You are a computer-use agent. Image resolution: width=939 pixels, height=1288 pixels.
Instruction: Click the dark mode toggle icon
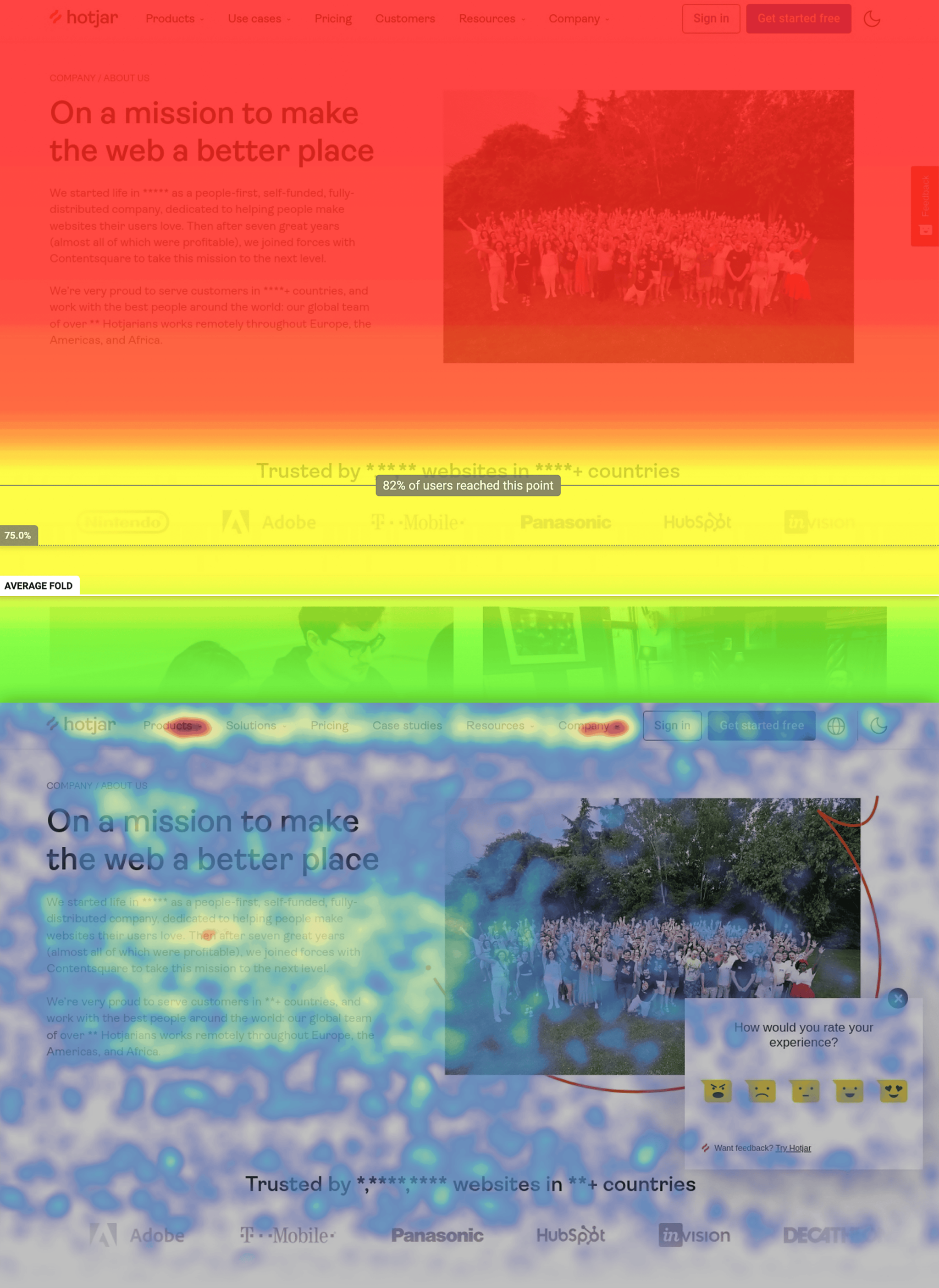pyautogui.click(x=872, y=18)
